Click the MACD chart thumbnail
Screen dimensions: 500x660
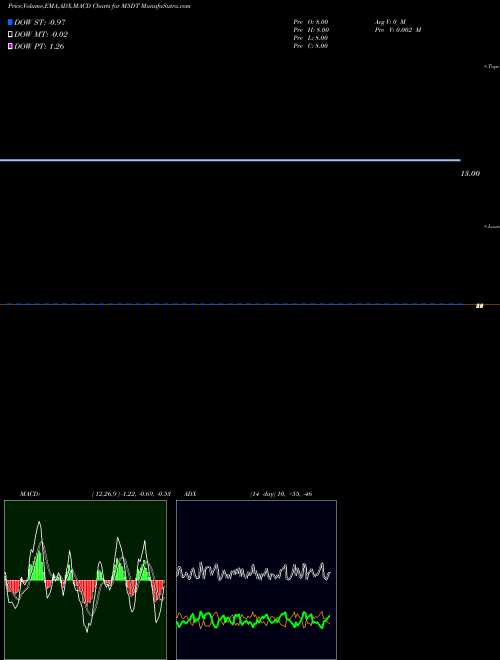click(85, 580)
